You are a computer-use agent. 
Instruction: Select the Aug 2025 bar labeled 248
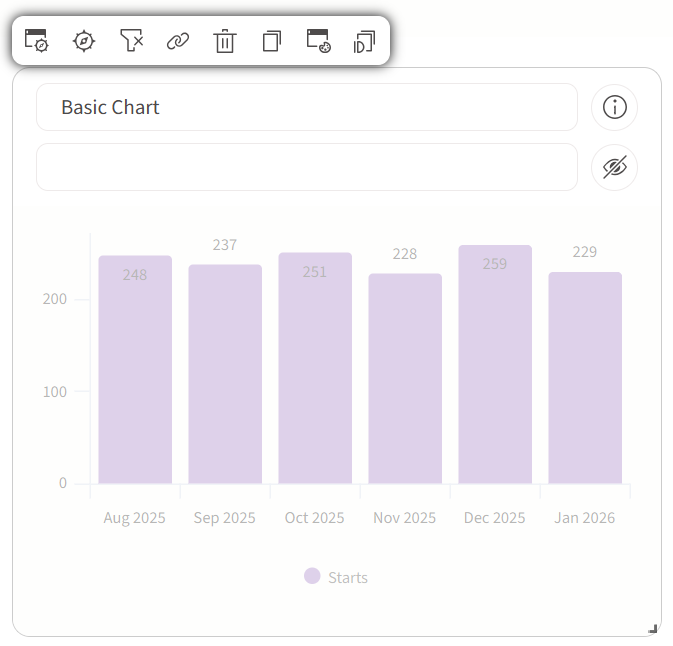(135, 370)
